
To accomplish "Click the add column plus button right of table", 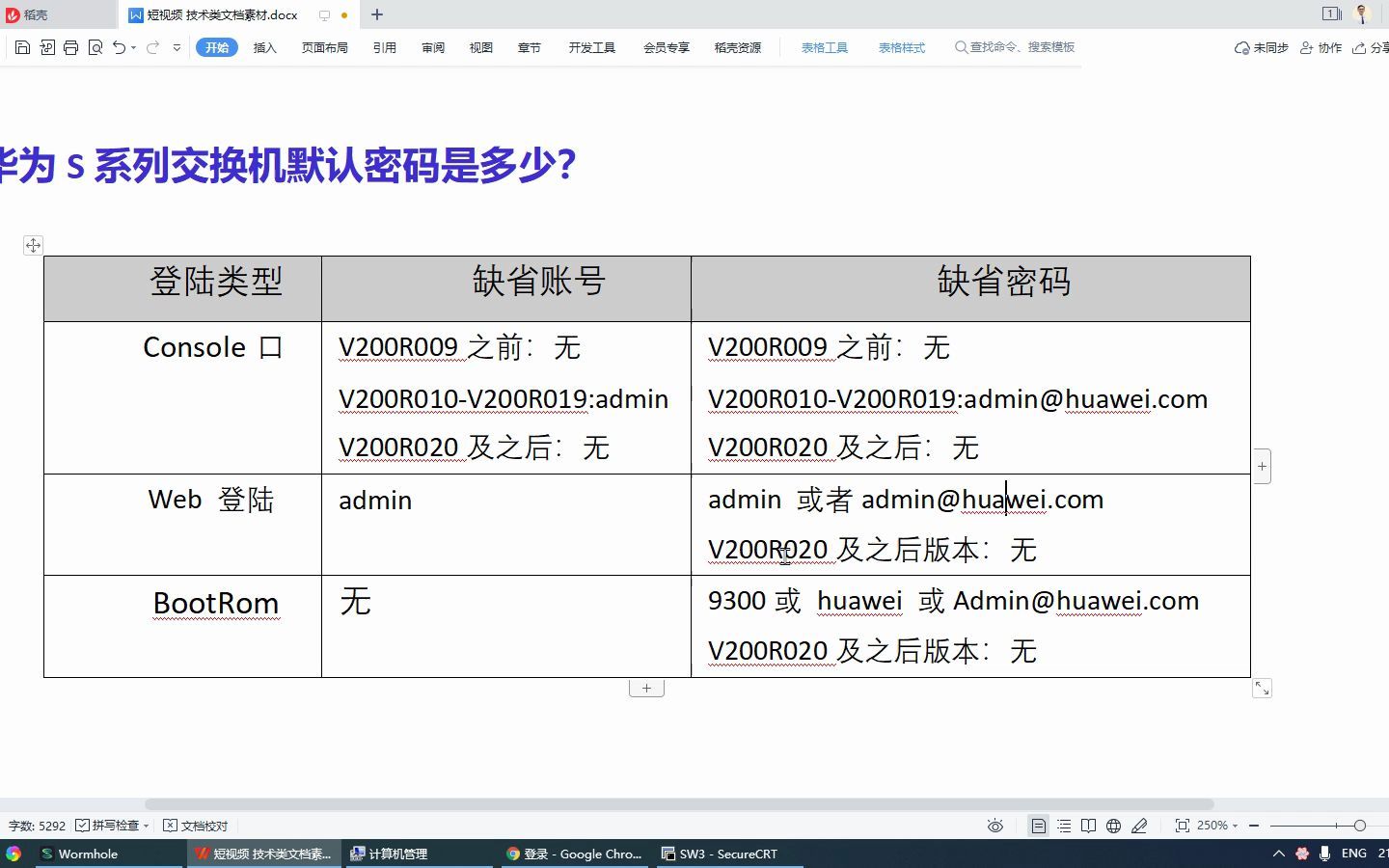I will 1262,467.
